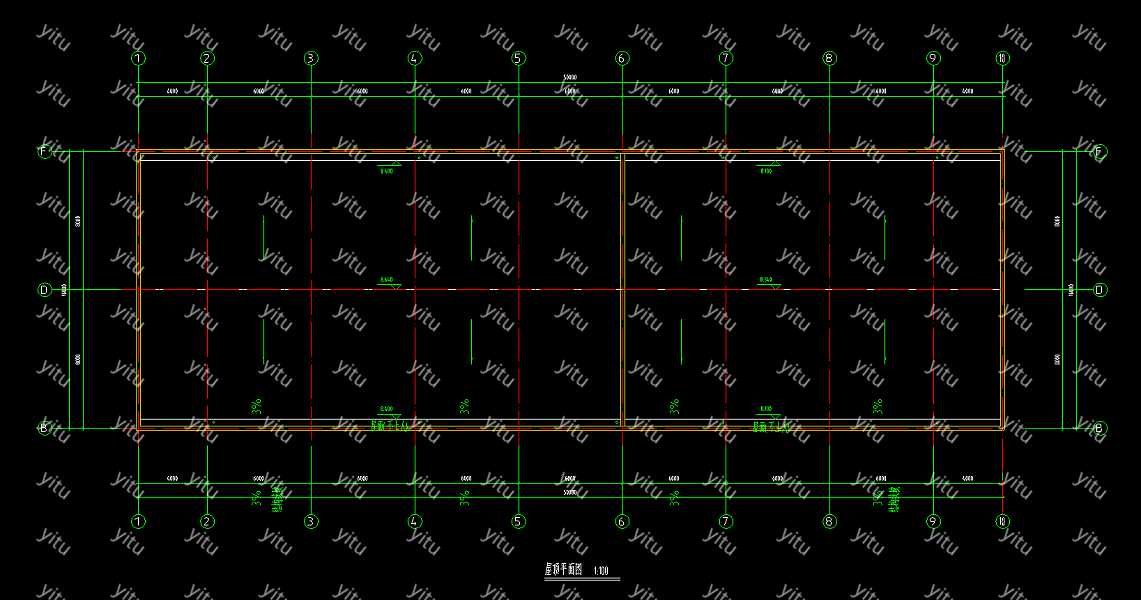Click green slope arrow line right of axis 9
1141x600 pixels.
885,238
